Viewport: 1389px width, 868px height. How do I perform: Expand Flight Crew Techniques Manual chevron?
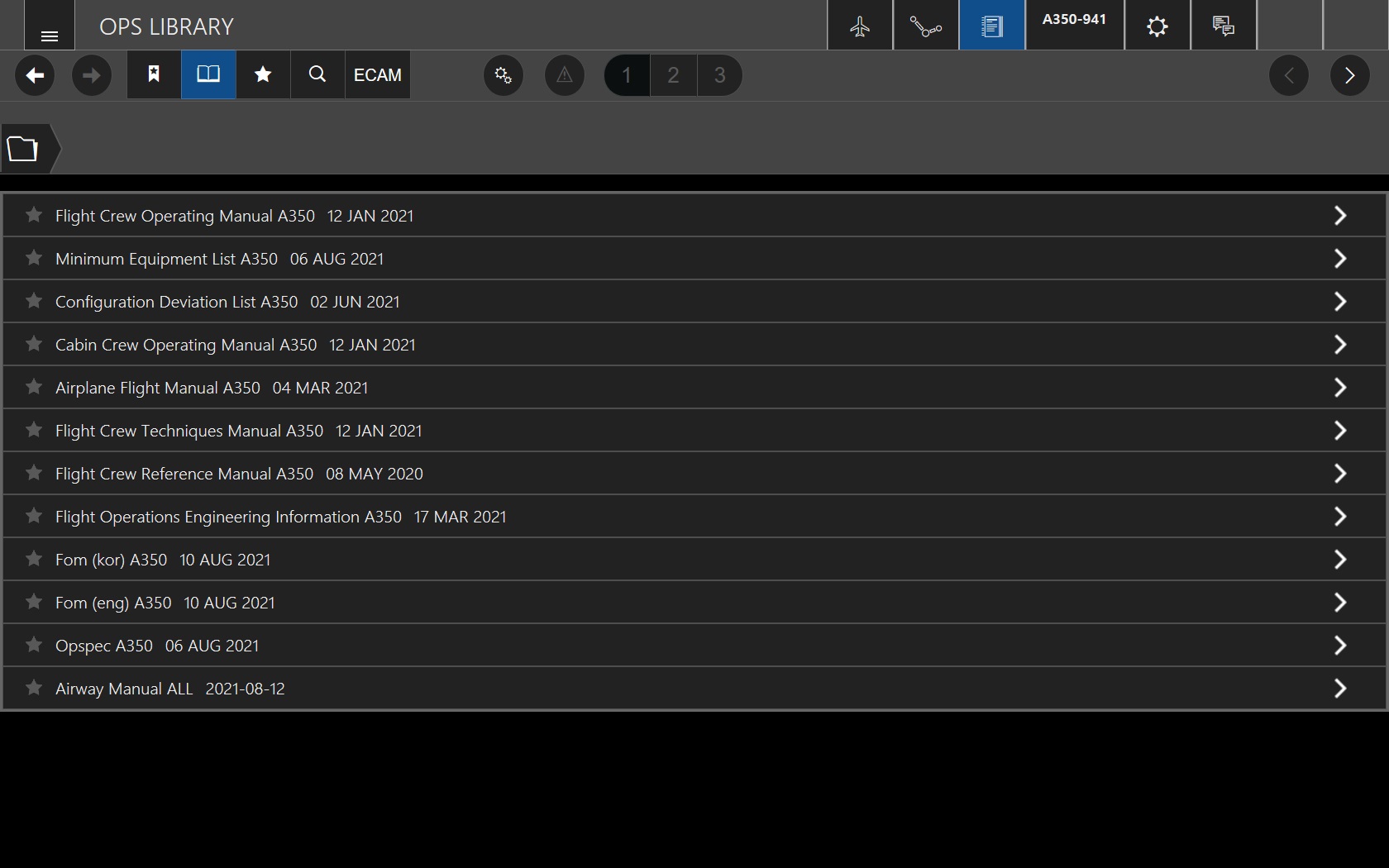(x=1340, y=431)
